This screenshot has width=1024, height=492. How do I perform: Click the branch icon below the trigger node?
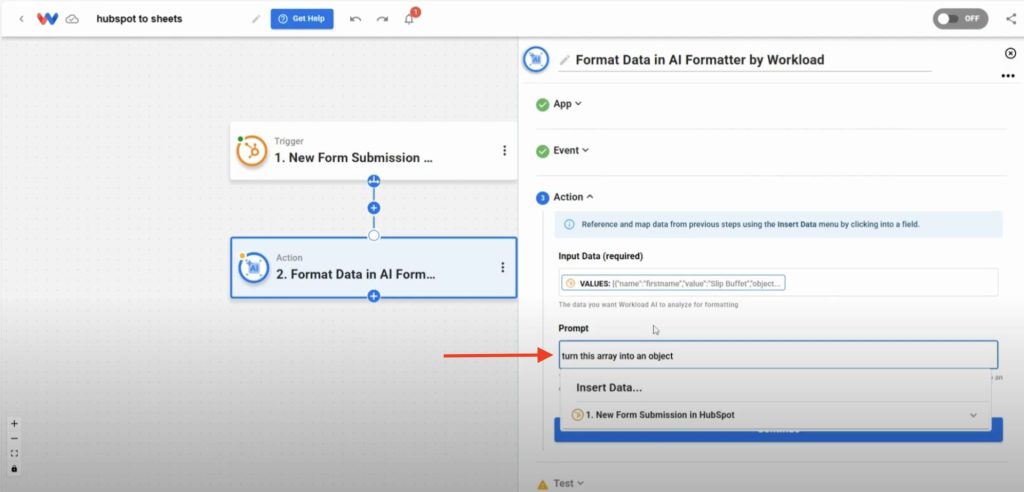[374, 181]
